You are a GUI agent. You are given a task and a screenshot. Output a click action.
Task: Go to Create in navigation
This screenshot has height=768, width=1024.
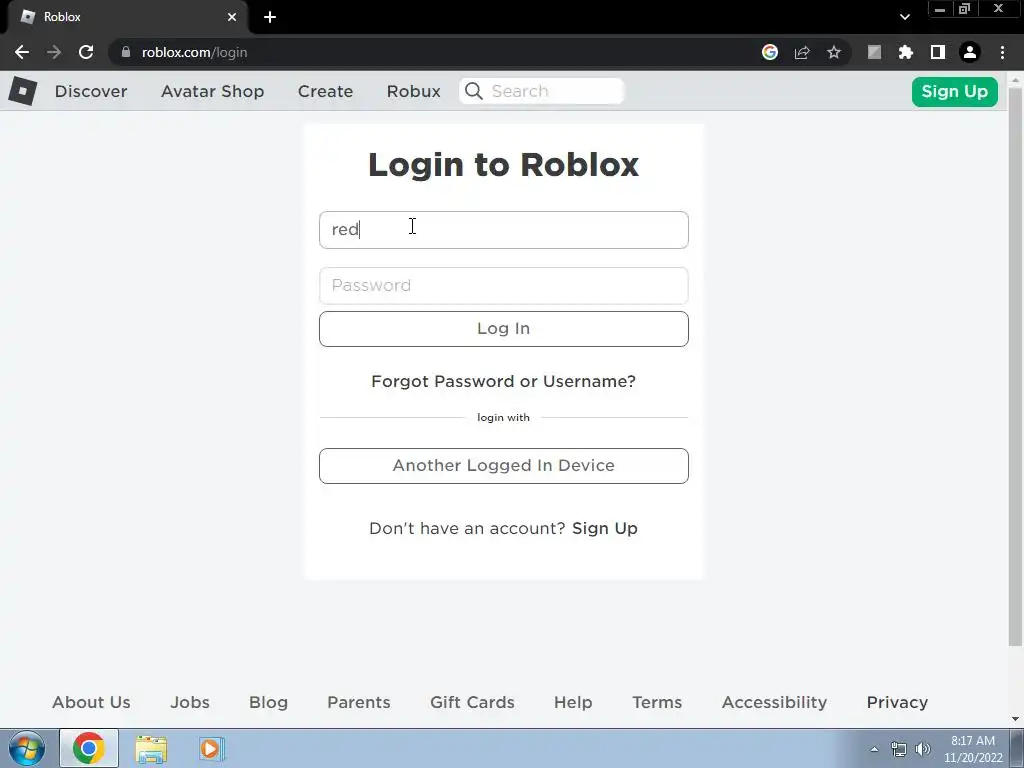[325, 91]
